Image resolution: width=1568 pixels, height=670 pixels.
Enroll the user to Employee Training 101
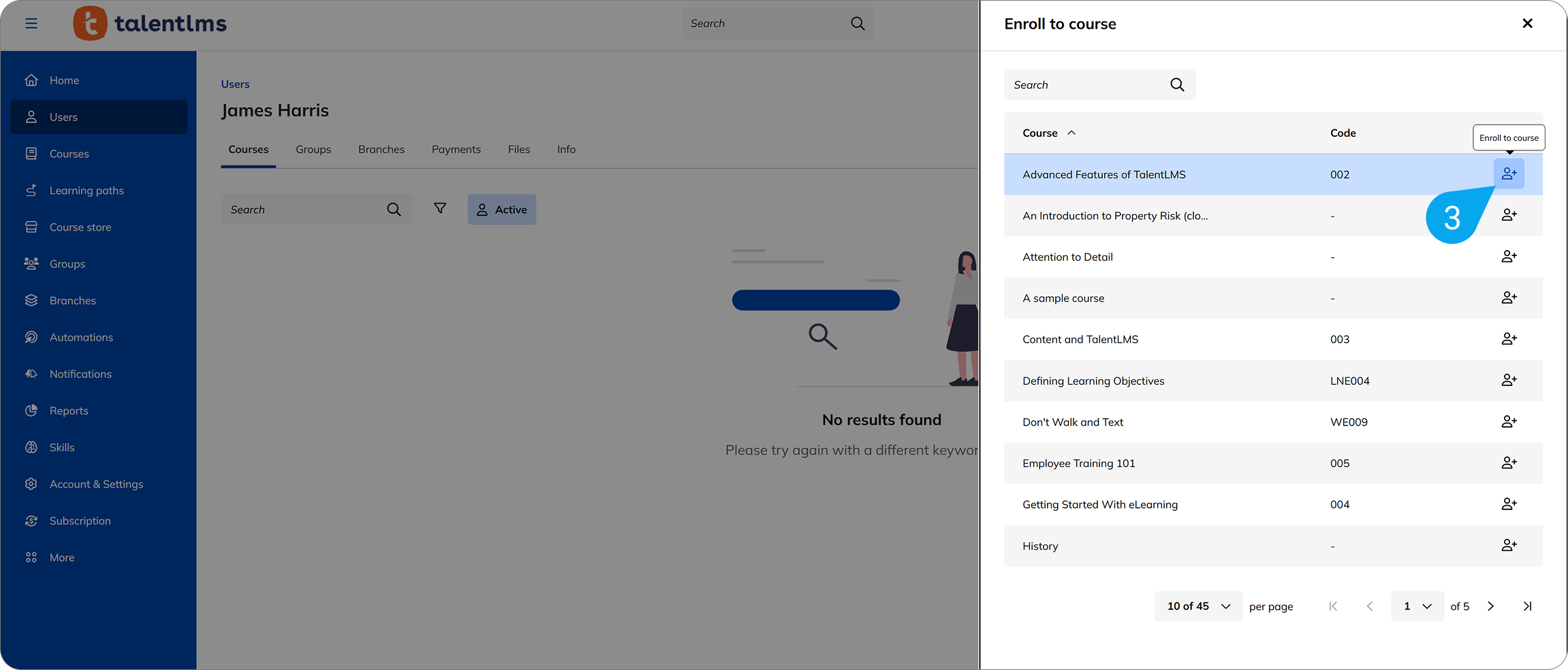1509,462
